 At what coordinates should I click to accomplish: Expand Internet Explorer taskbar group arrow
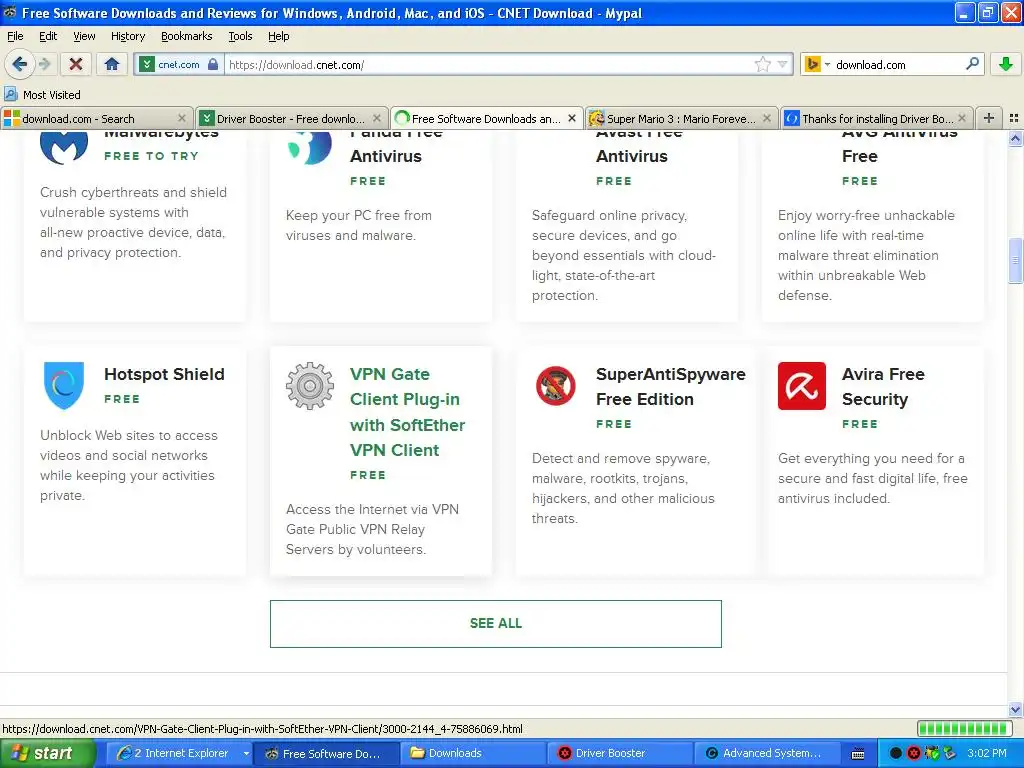[x=246, y=753]
